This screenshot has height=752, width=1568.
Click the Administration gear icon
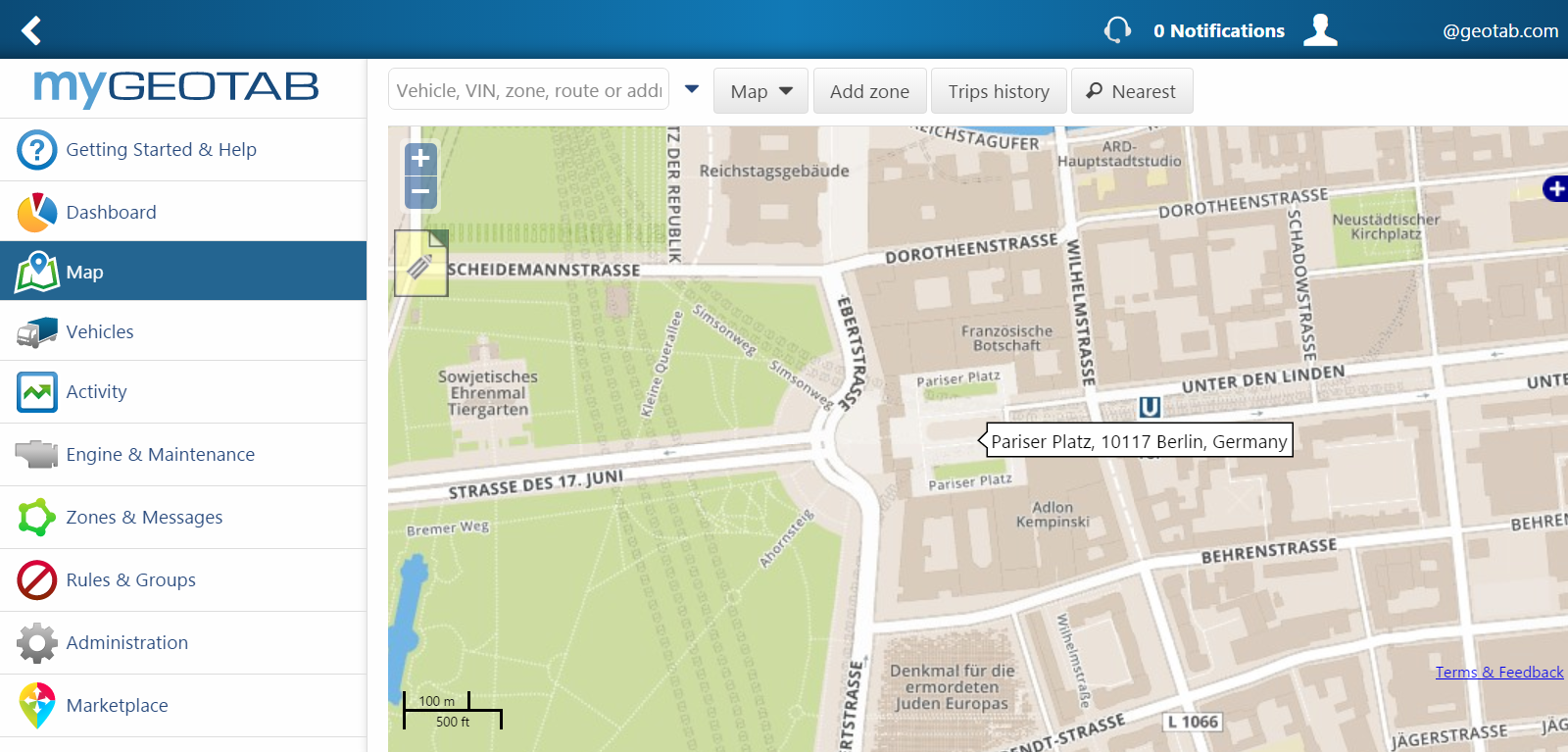[36, 643]
